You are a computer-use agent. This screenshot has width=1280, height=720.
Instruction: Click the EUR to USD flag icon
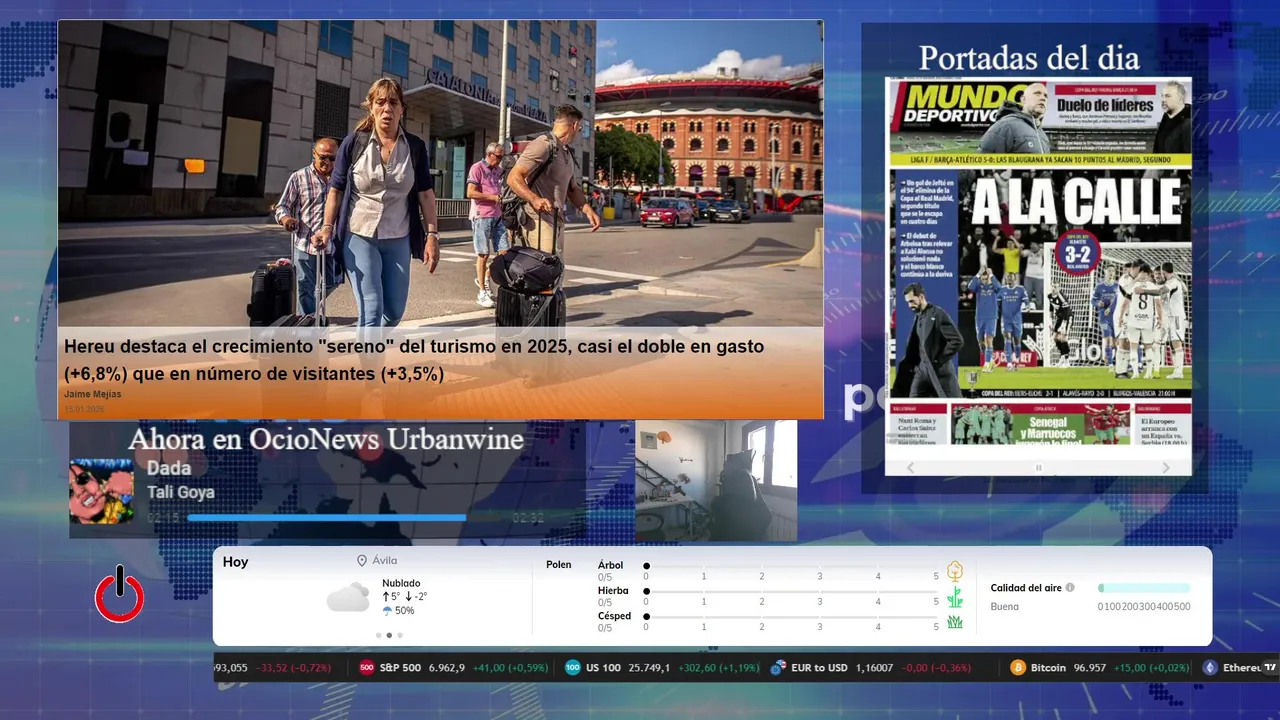[x=777, y=667]
